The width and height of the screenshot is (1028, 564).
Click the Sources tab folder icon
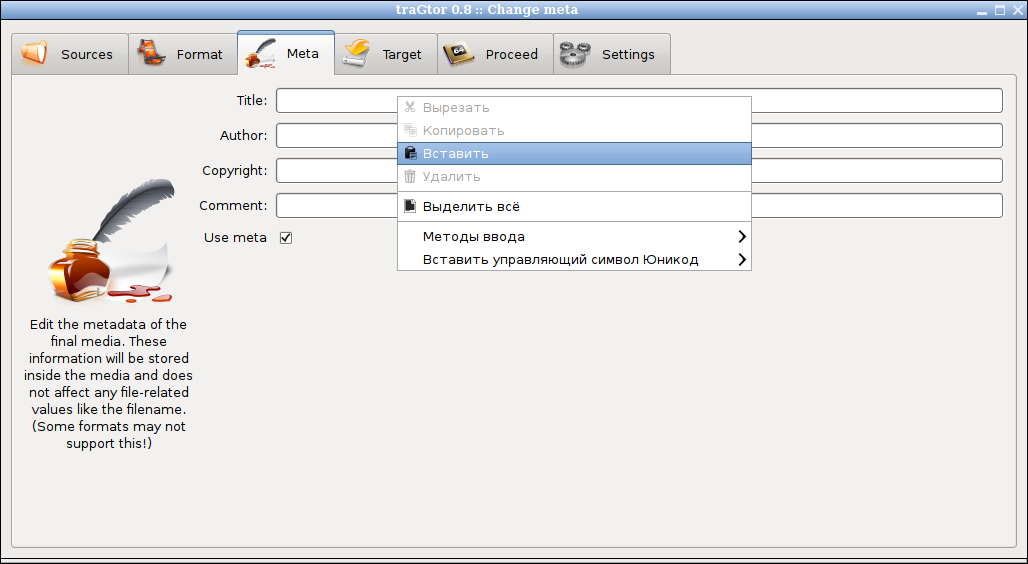33,54
